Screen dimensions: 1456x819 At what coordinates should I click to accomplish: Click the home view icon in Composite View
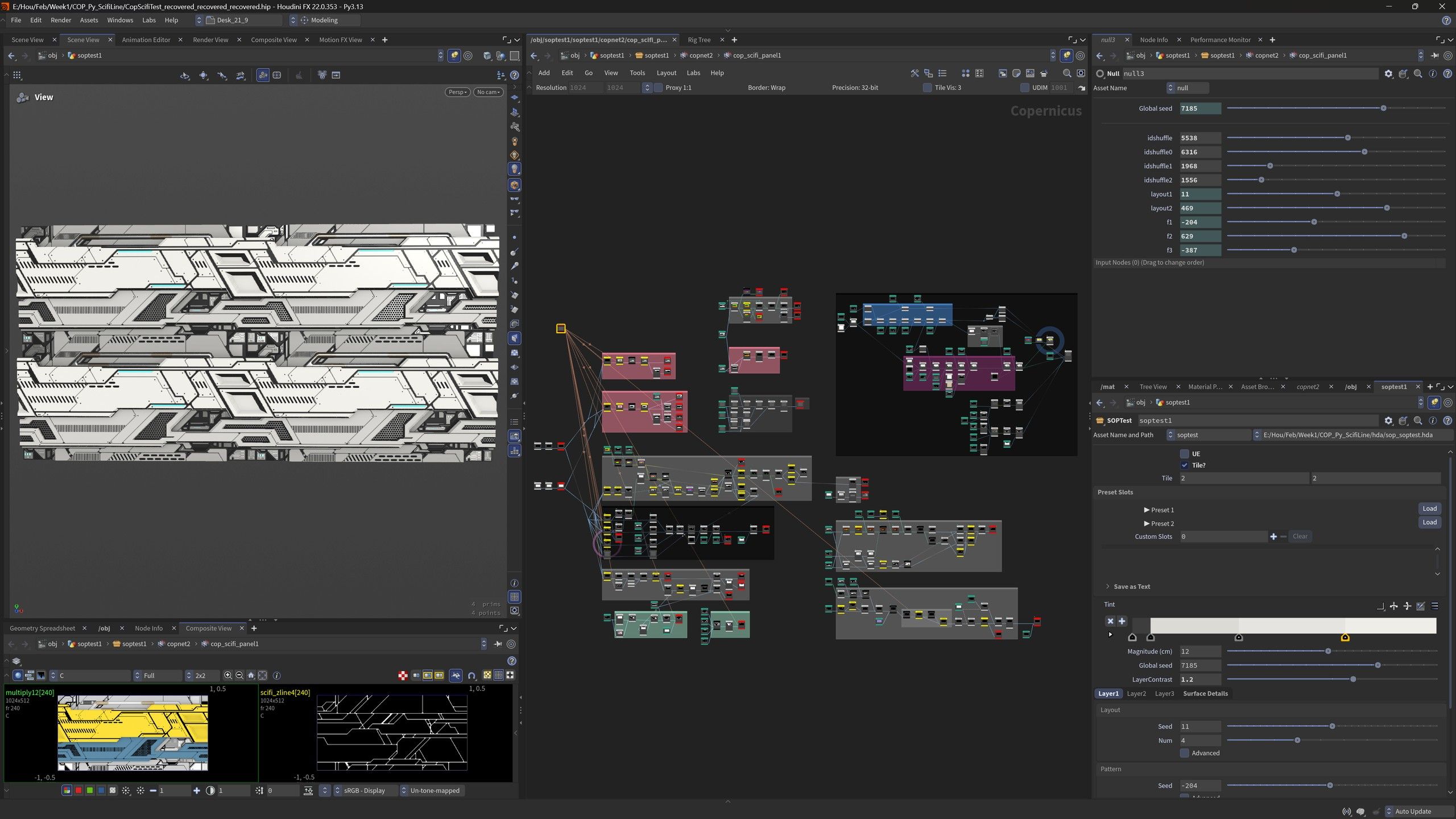[x=251, y=675]
